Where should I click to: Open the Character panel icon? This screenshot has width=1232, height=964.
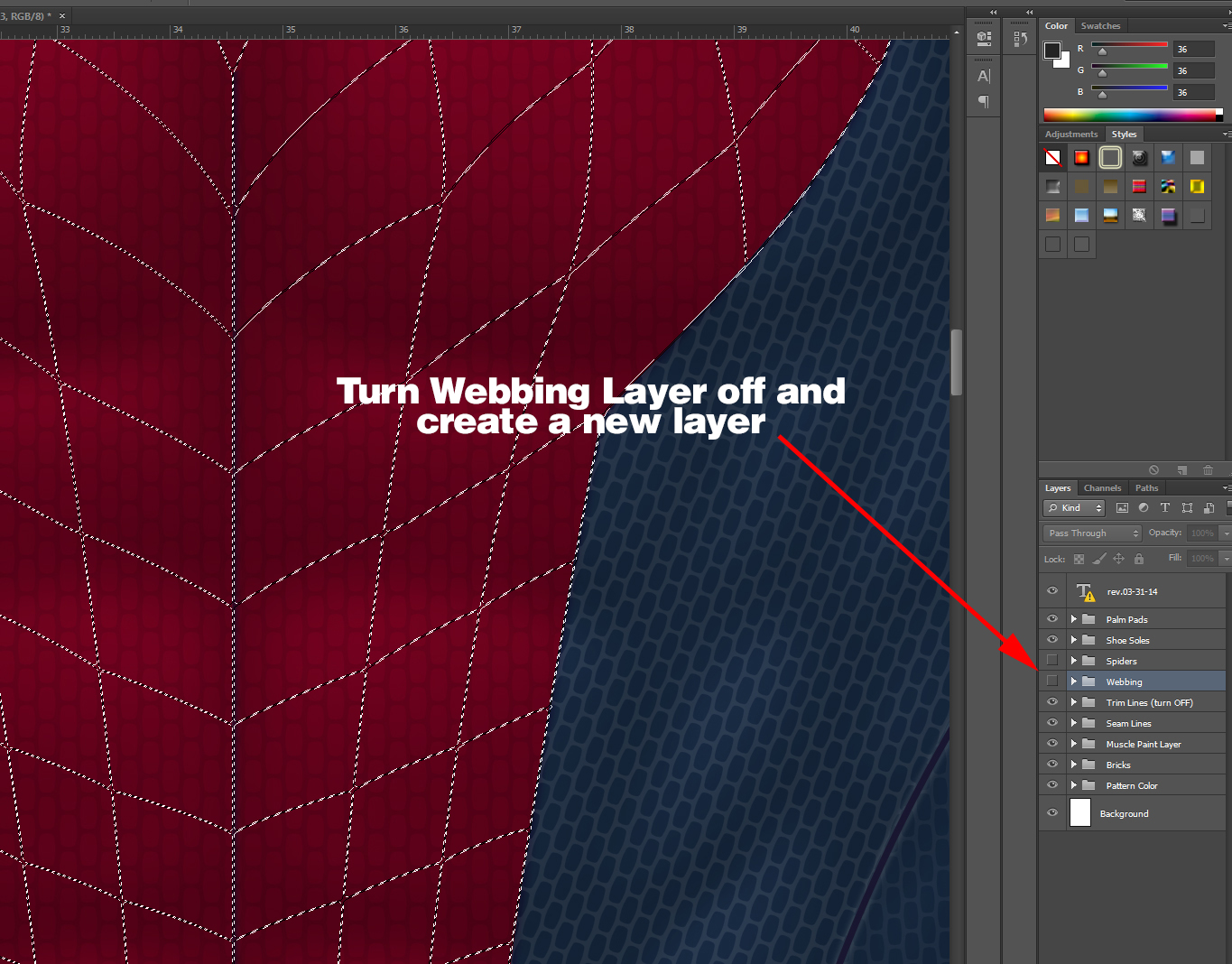[x=984, y=76]
